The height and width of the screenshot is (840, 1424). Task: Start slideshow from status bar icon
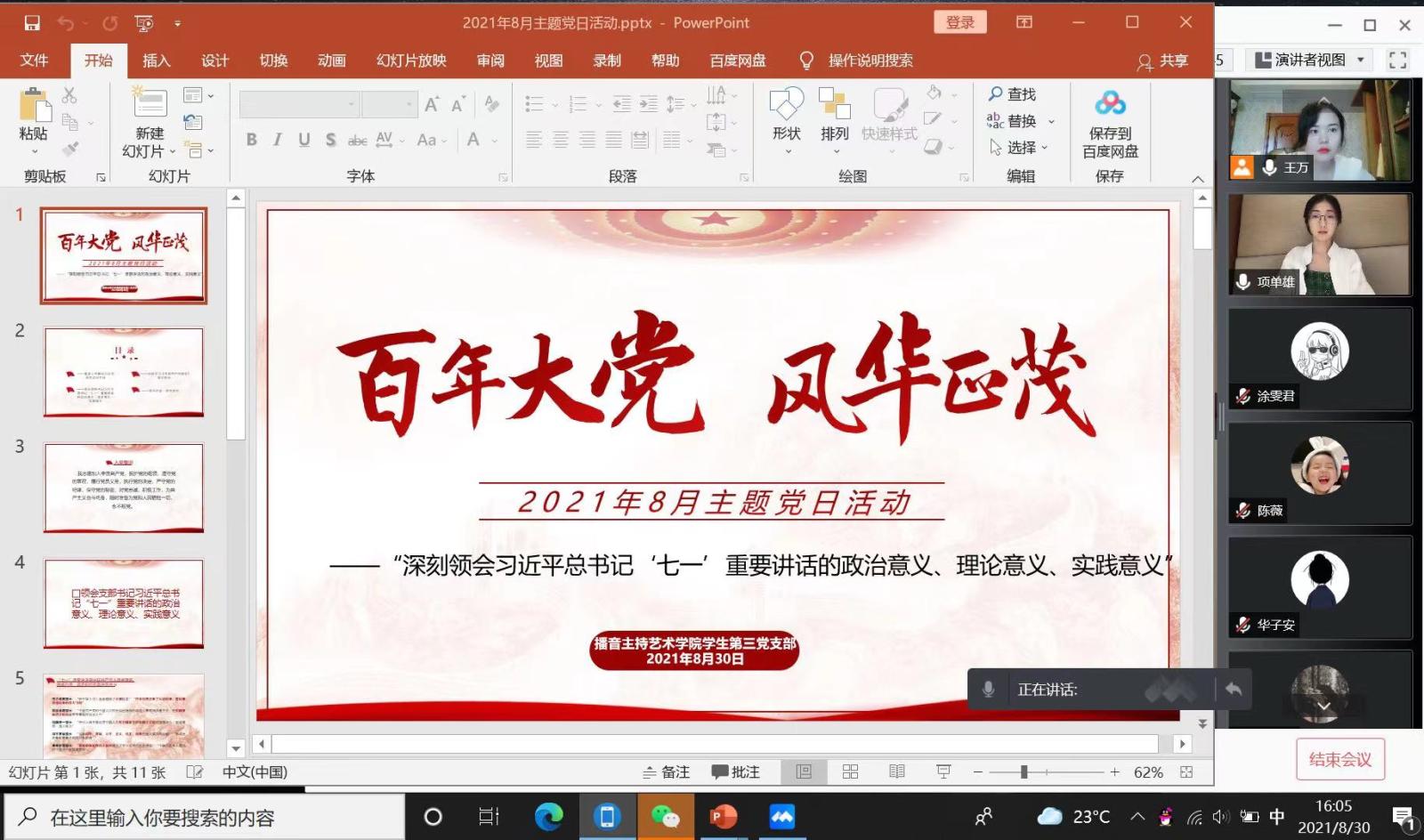click(943, 772)
